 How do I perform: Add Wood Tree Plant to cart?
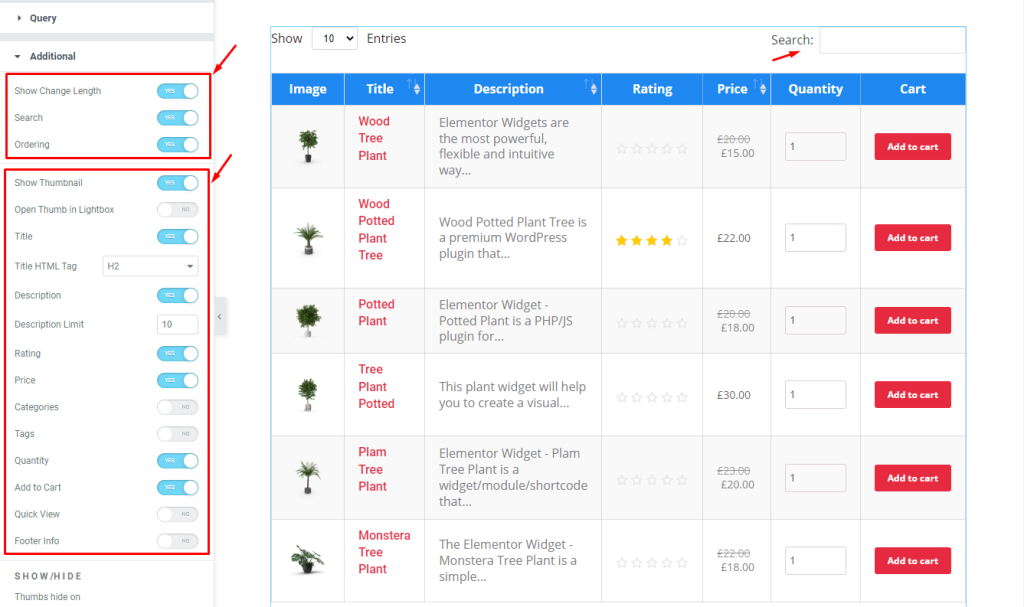[912, 146]
